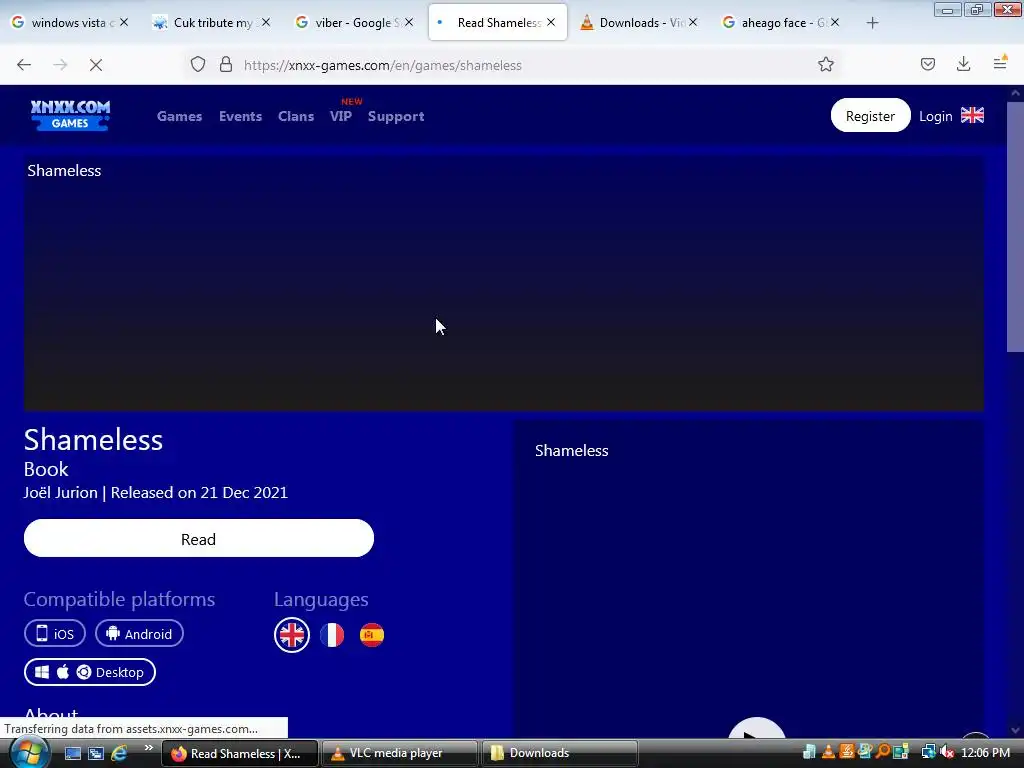This screenshot has width=1024, height=768.
Task: Click the Desktop platform badge
Action: 89,672
